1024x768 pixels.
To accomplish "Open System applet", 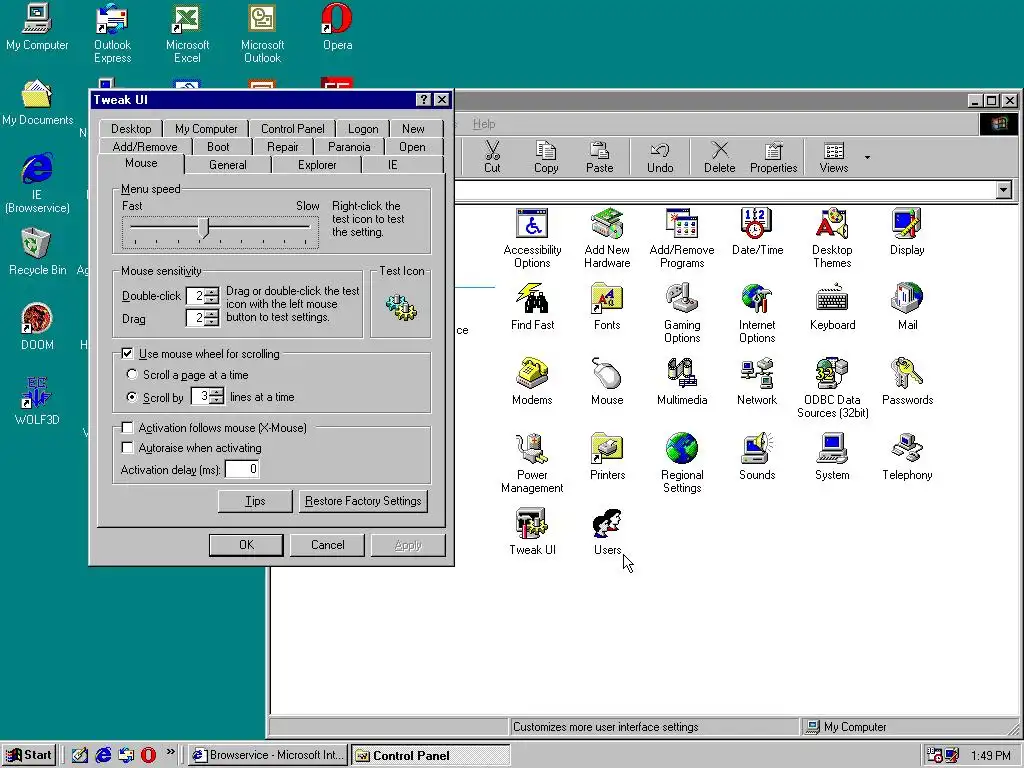I will click(x=832, y=457).
